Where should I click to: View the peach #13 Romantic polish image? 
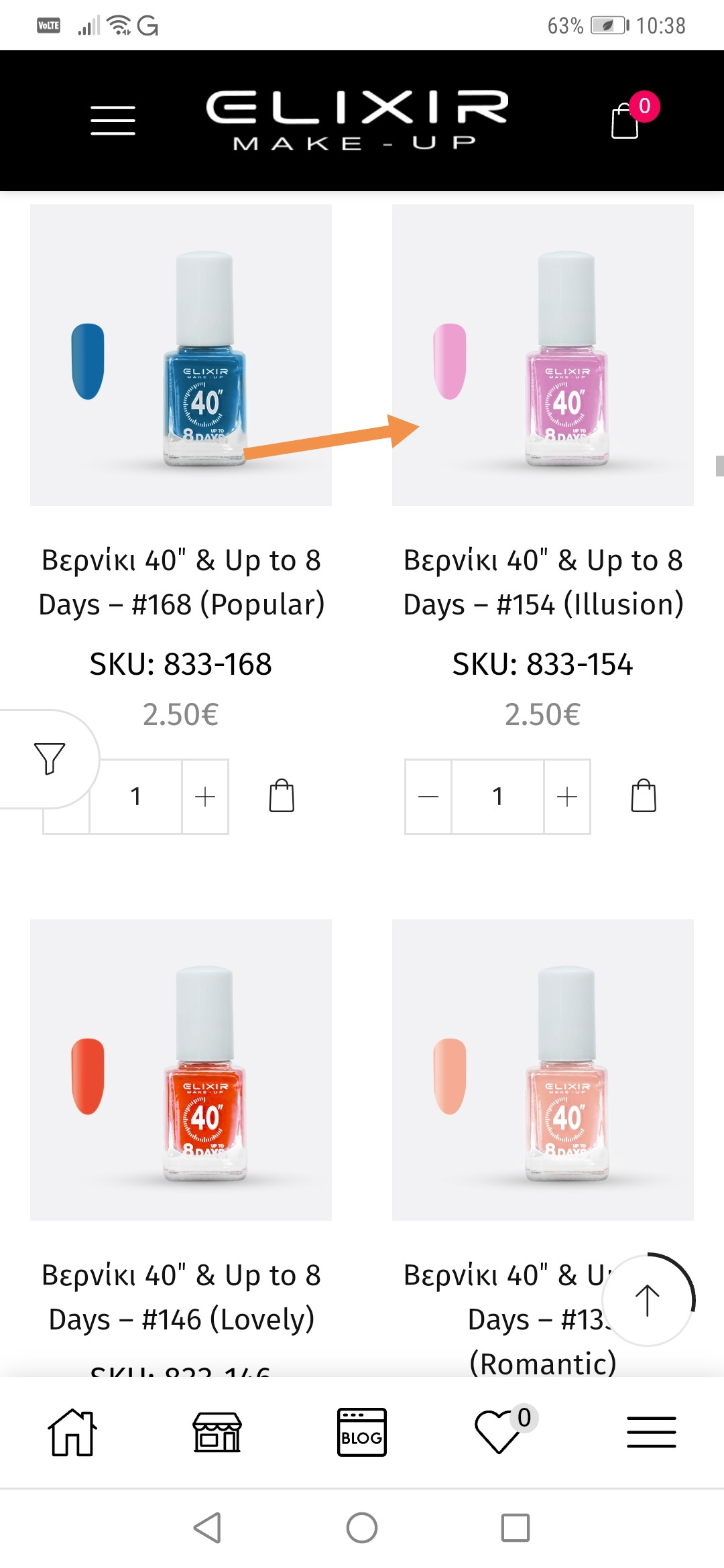[x=543, y=1069]
